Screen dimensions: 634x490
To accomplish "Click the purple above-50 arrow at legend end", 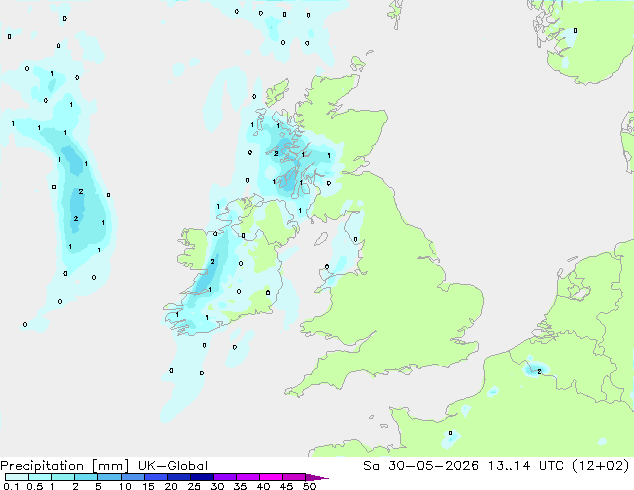I will (317, 477).
